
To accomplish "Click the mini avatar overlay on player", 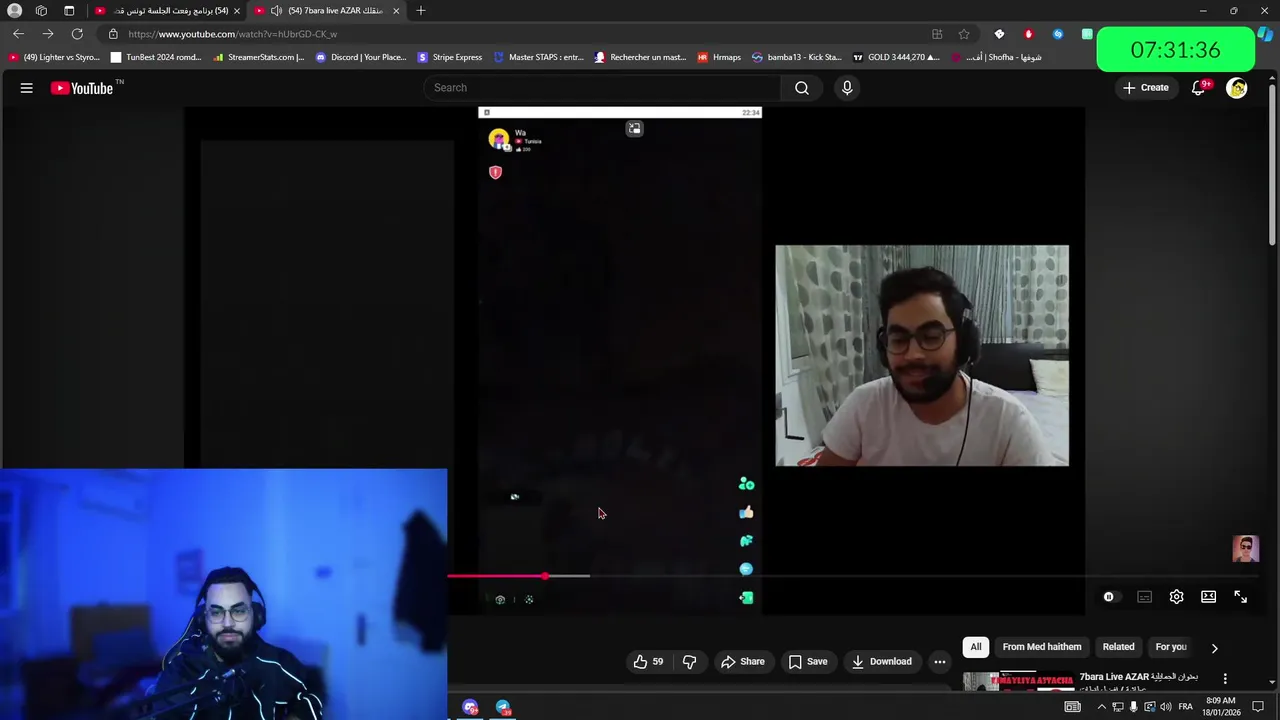I will (1246, 549).
